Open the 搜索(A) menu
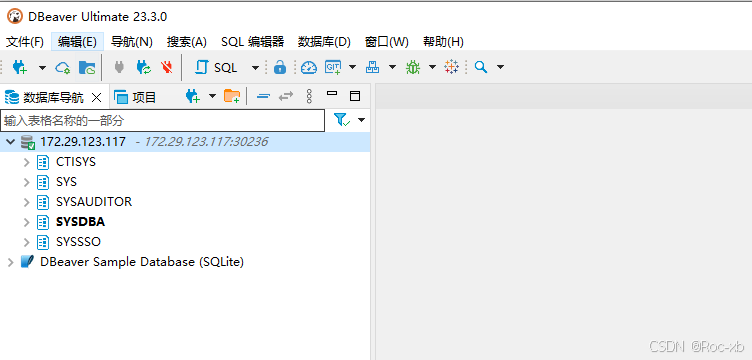752x360 pixels. coord(187,42)
